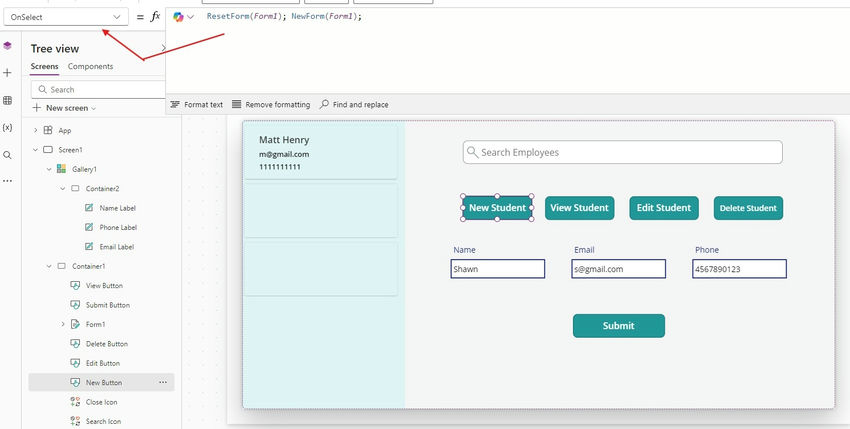Switch to the Screens tab

[x=44, y=67]
